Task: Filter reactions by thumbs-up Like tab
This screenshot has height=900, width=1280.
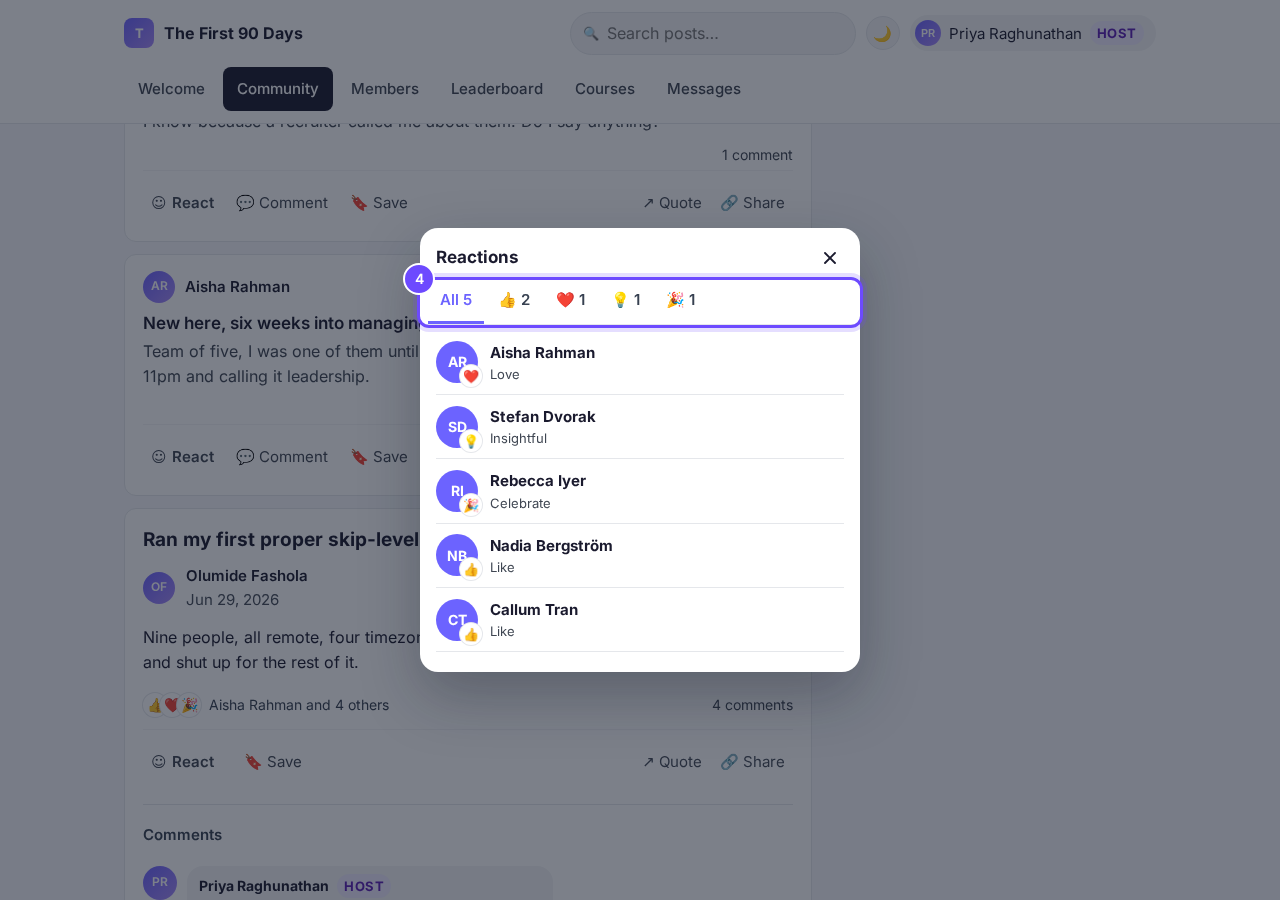Action: pyautogui.click(x=514, y=300)
